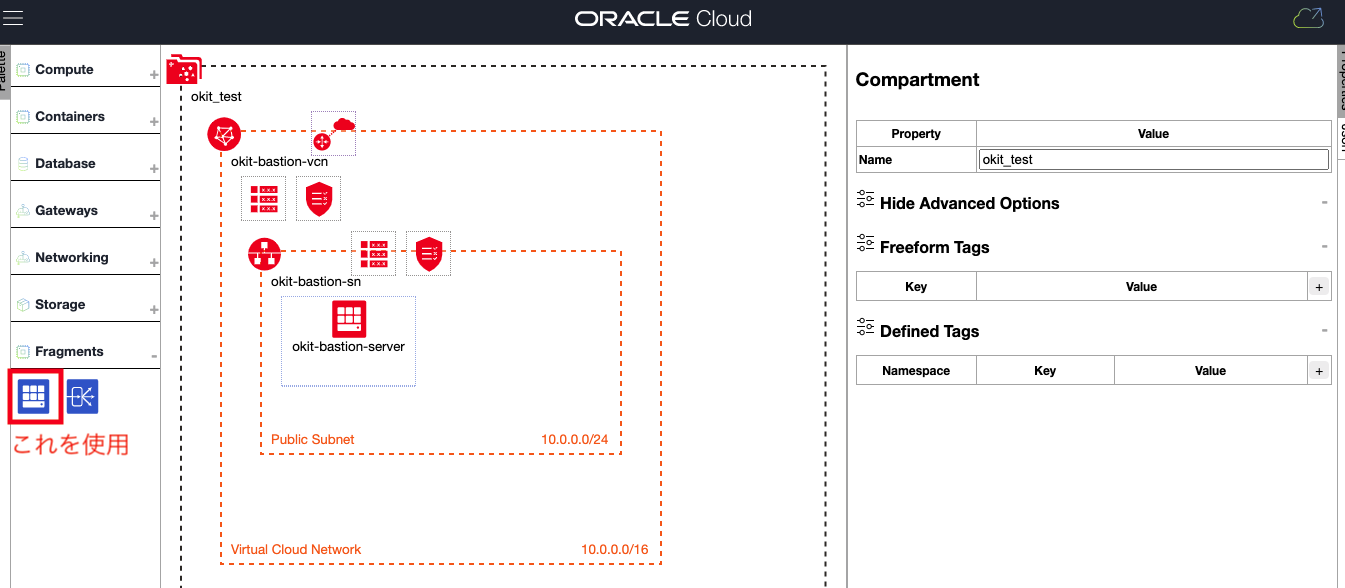
Task: Select the route table icon under okit-bastion-vcn label
Action: pyautogui.click(x=263, y=198)
